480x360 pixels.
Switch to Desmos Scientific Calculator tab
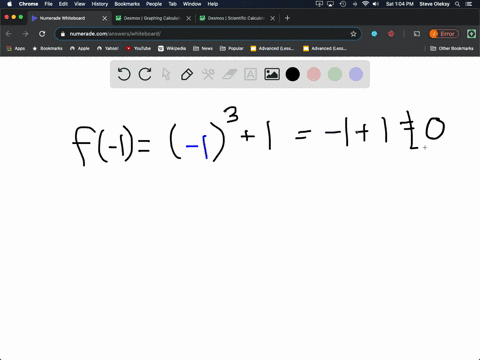(236, 18)
